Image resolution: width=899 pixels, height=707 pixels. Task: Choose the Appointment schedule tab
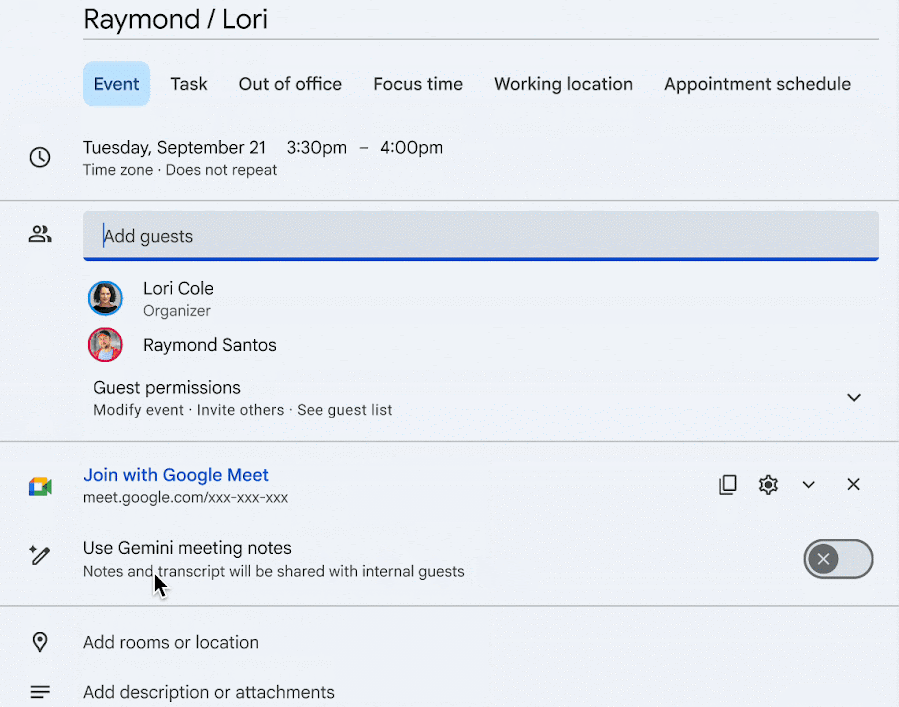(757, 84)
